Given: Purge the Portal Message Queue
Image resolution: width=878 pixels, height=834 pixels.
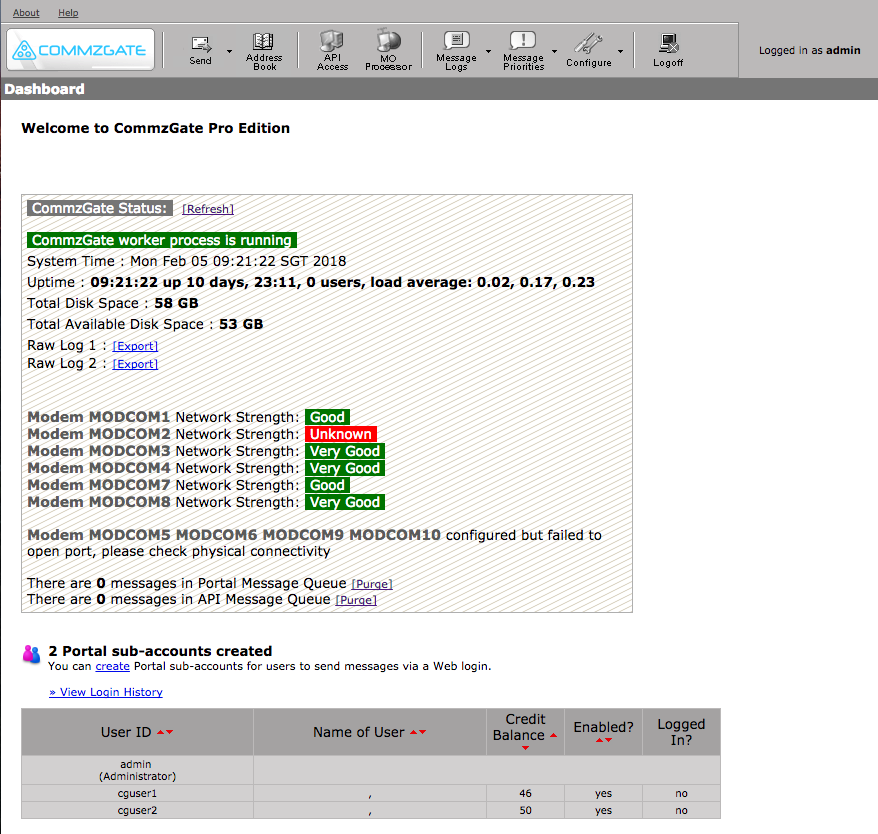Looking at the screenshot, I should pyautogui.click(x=372, y=584).
